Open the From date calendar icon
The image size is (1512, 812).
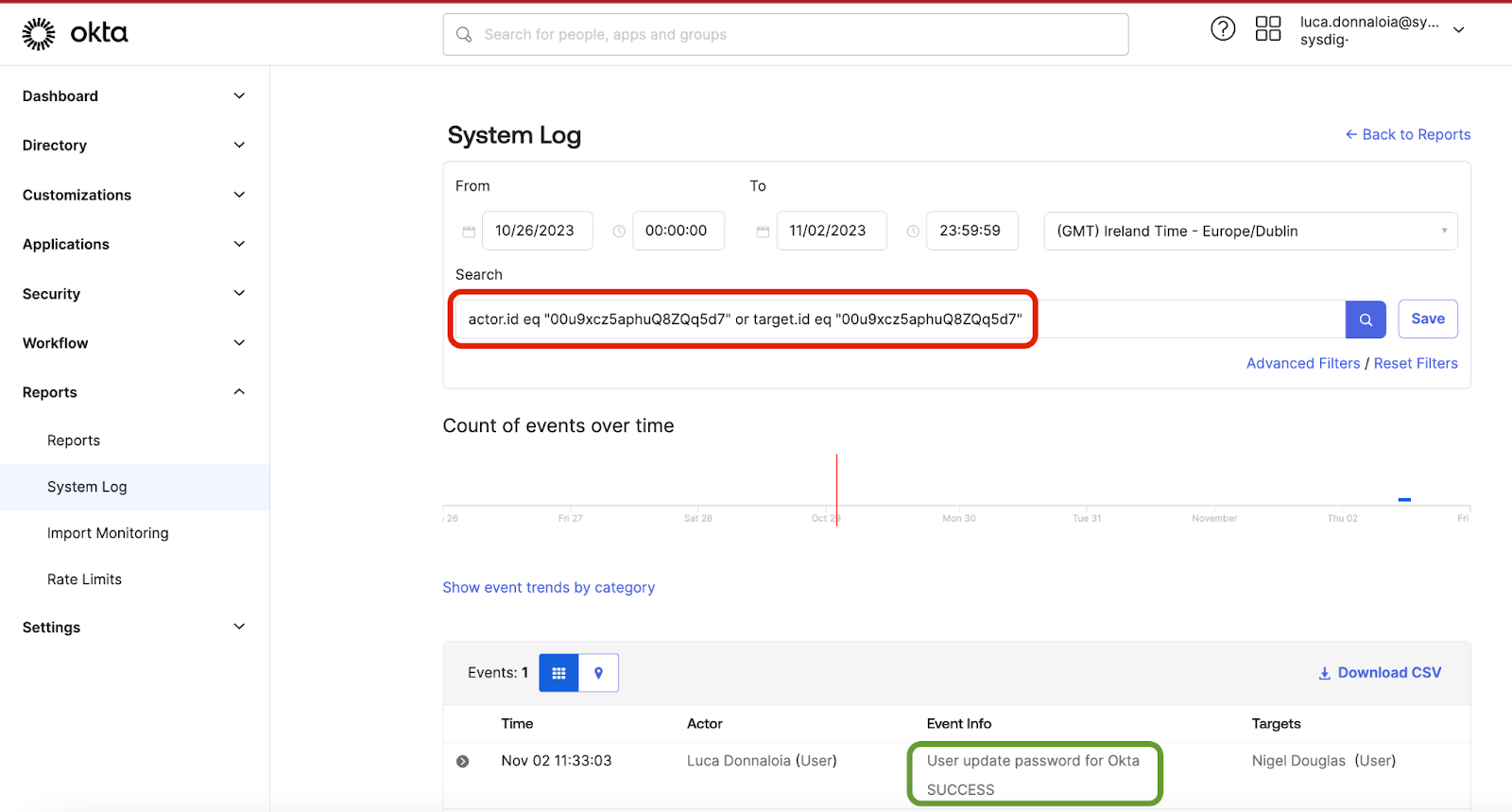469,232
